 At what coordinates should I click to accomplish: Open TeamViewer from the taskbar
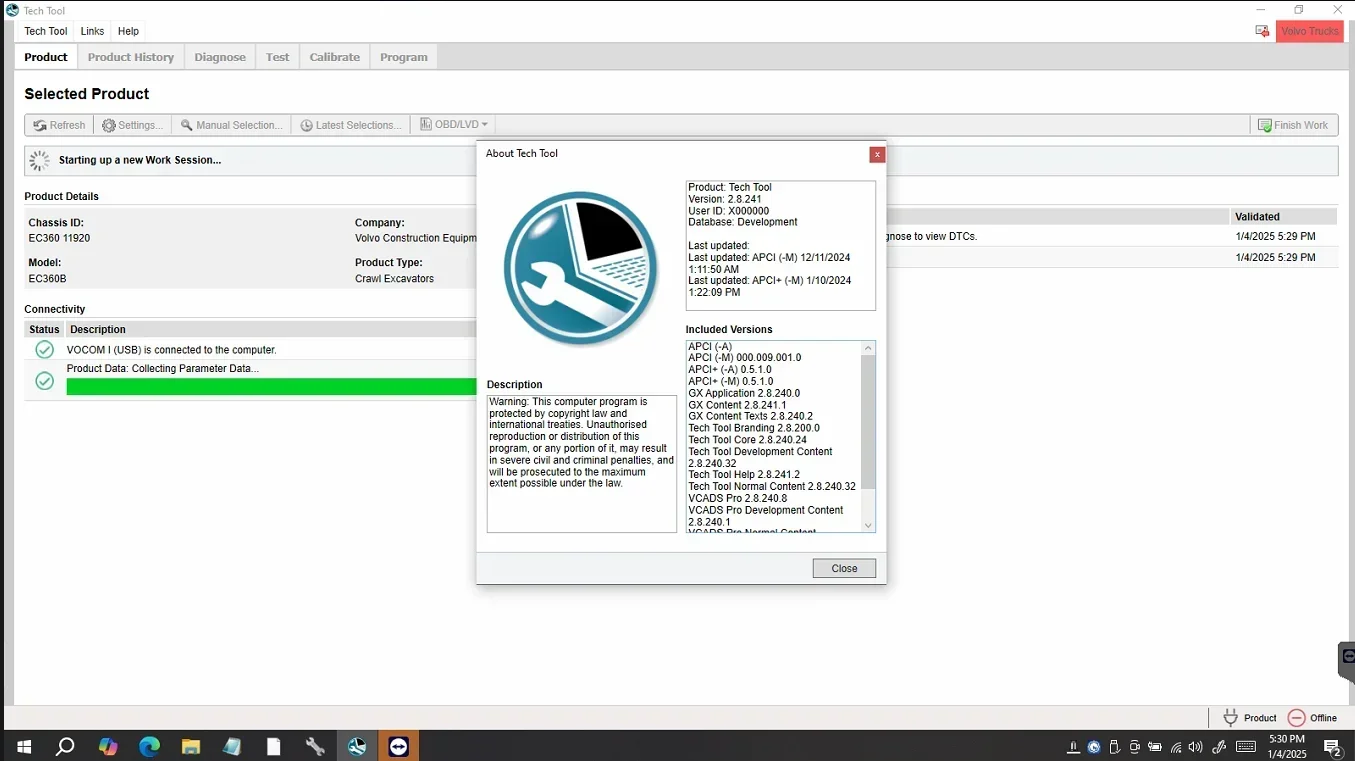399,746
